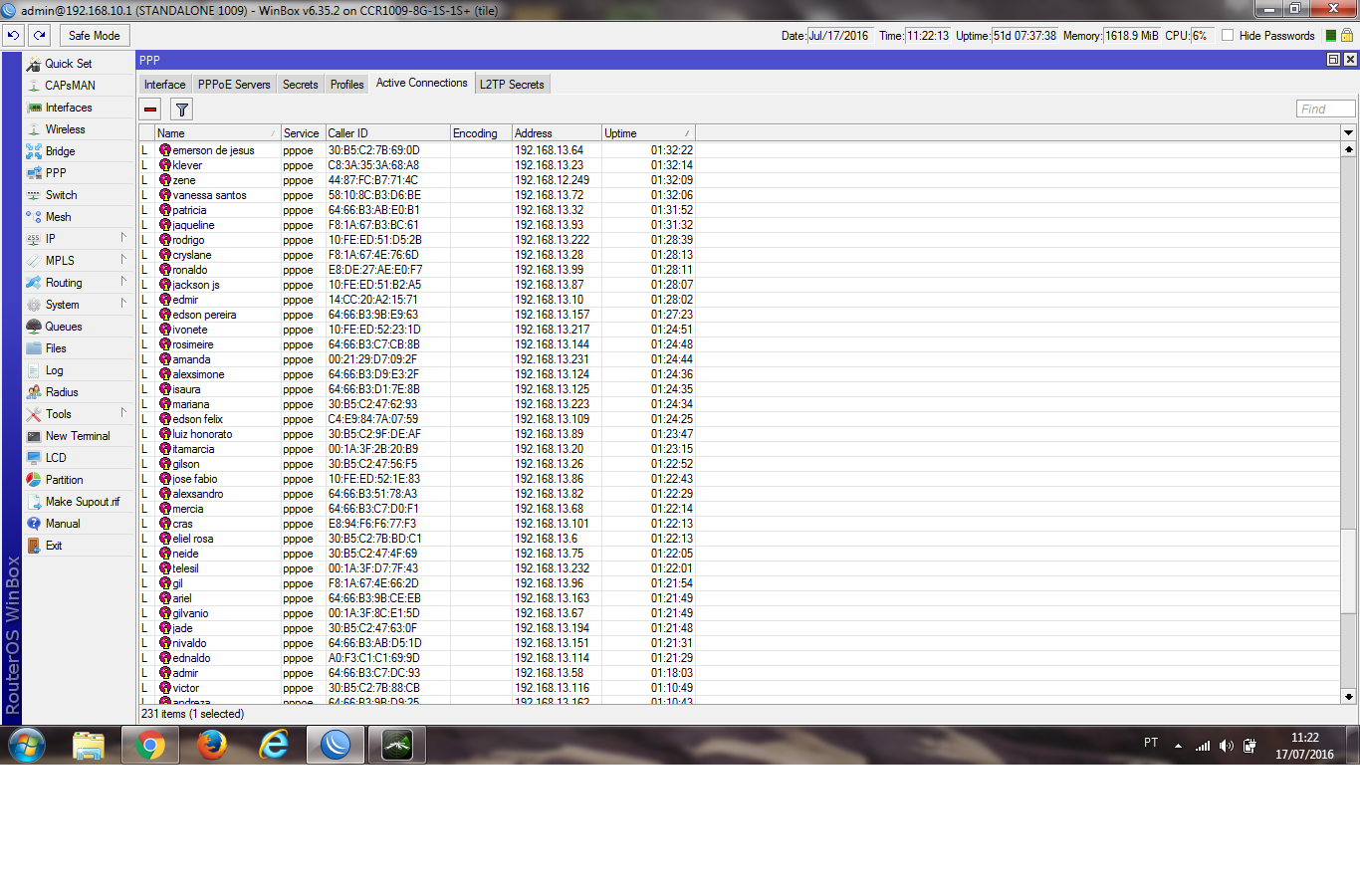Viewport: 1360px width, 896px height.
Task: Sort by the Service column header
Action: coord(303,132)
